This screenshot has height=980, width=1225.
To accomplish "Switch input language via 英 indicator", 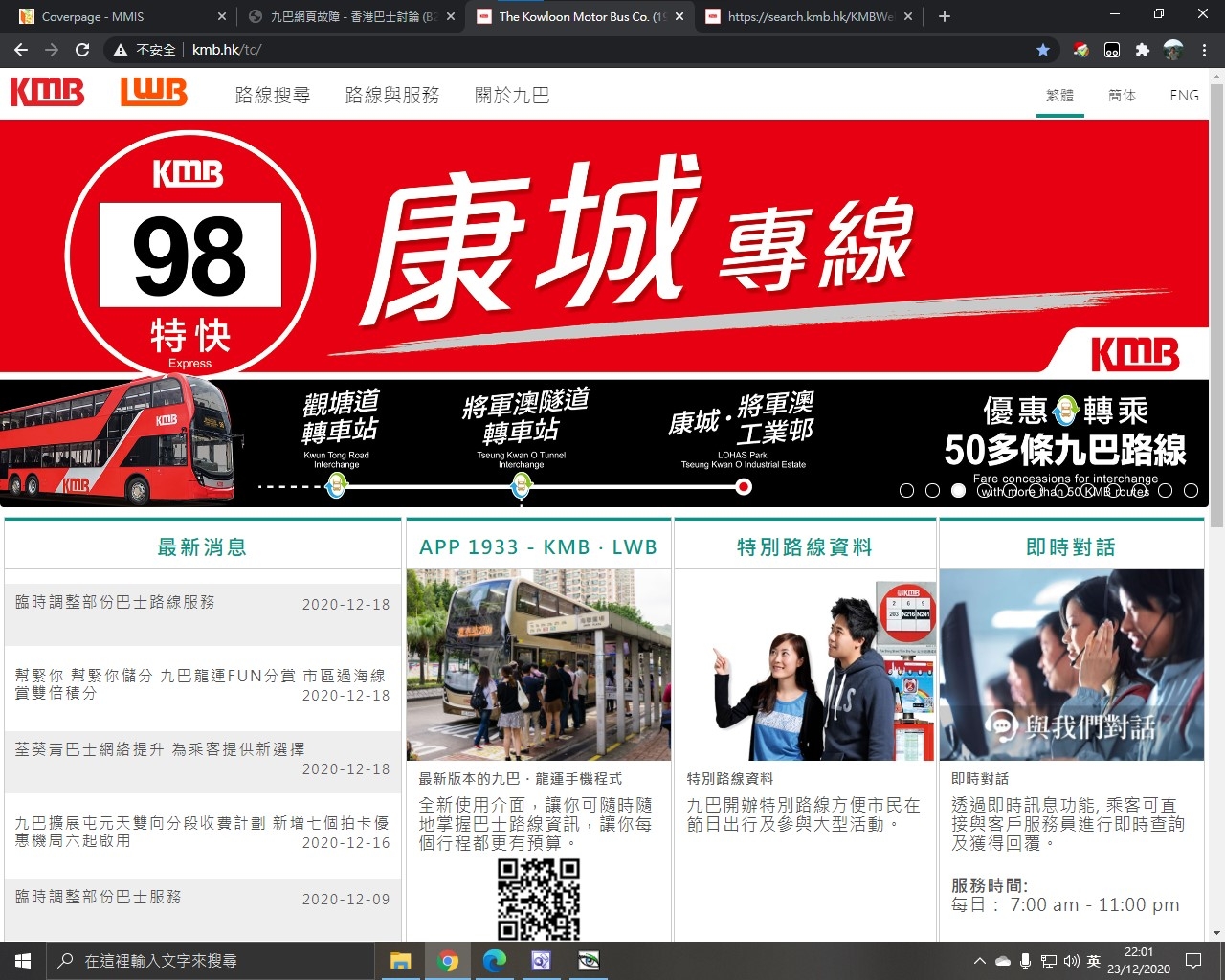I will [1094, 961].
